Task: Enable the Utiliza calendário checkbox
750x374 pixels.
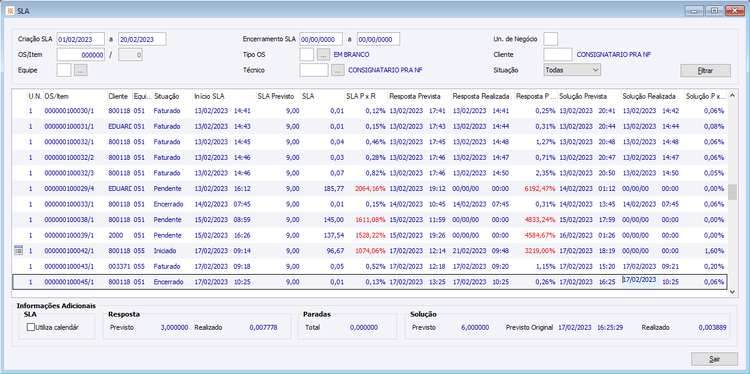Action: pyautogui.click(x=32, y=328)
